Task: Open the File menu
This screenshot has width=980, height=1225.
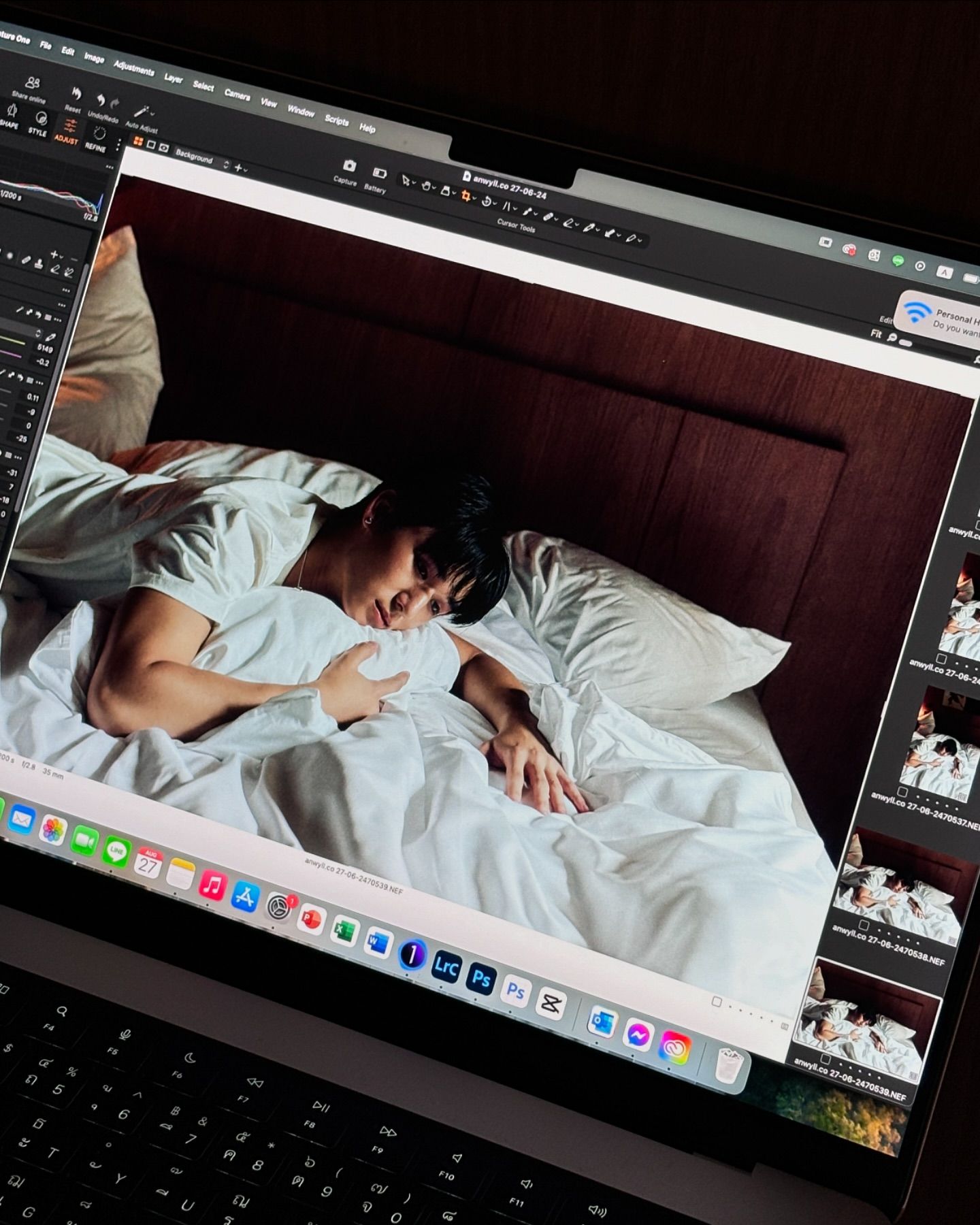Action: coord(45,45)
